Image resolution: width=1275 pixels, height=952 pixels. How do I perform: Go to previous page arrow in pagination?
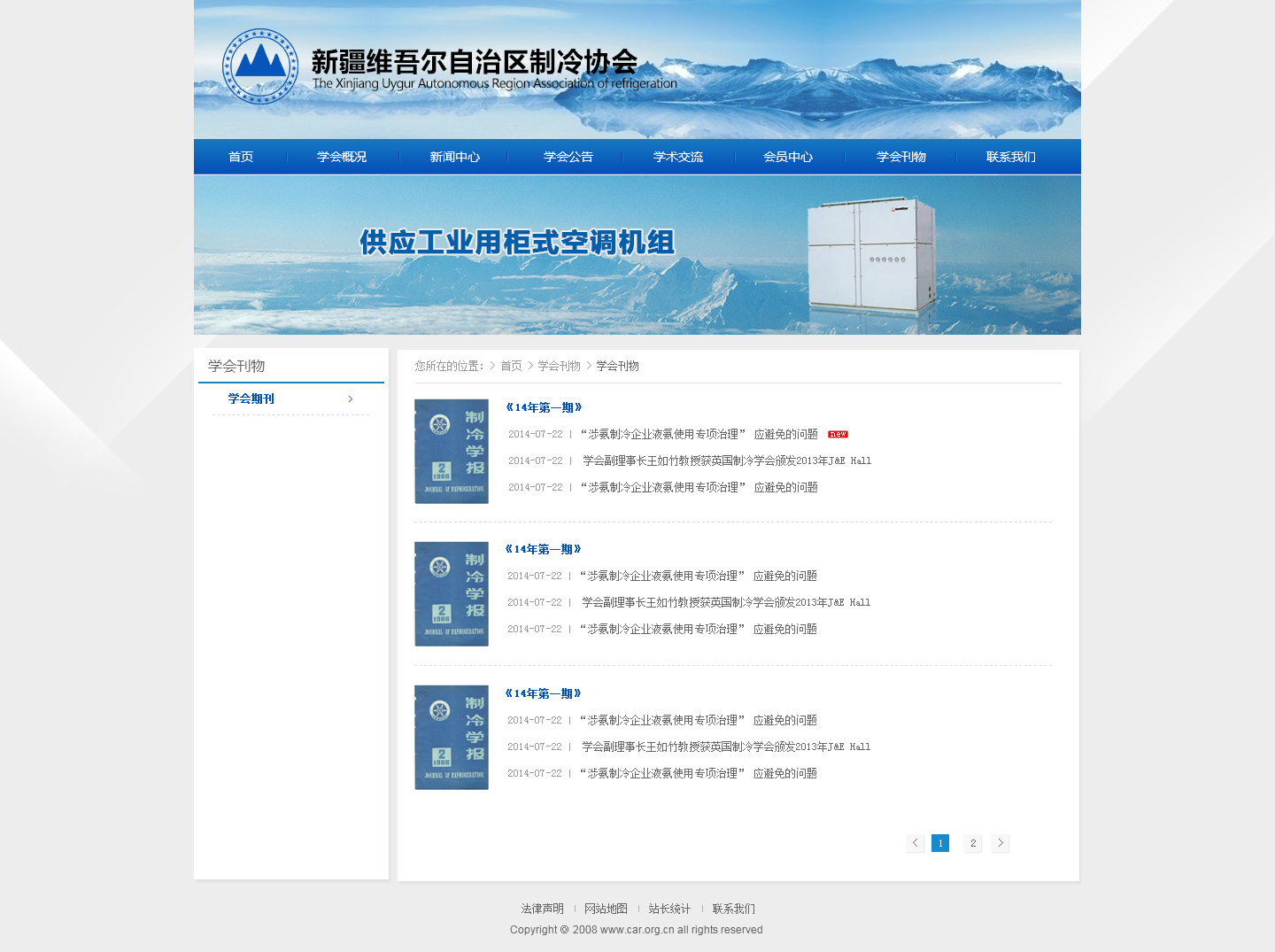[x=916, y=843]
